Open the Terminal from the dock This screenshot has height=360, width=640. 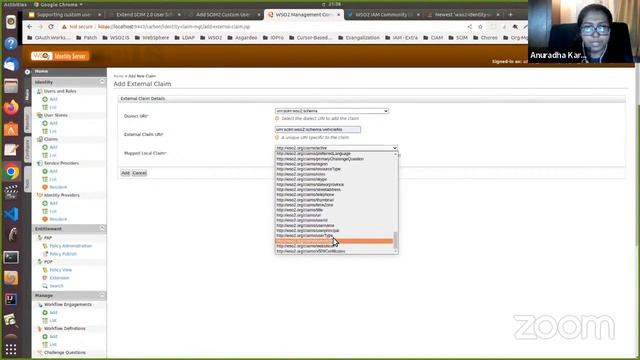tap(11, 257)
